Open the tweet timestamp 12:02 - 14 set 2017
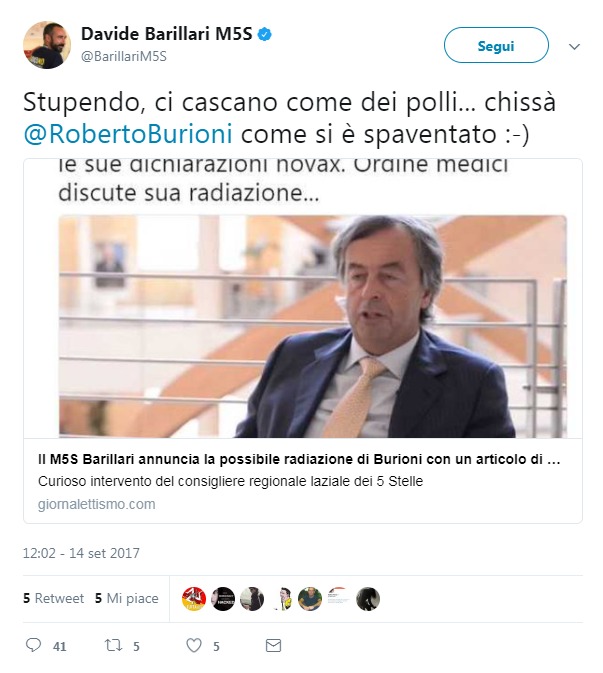This screenshot has width=603, height=673. [x=81, y=553]
